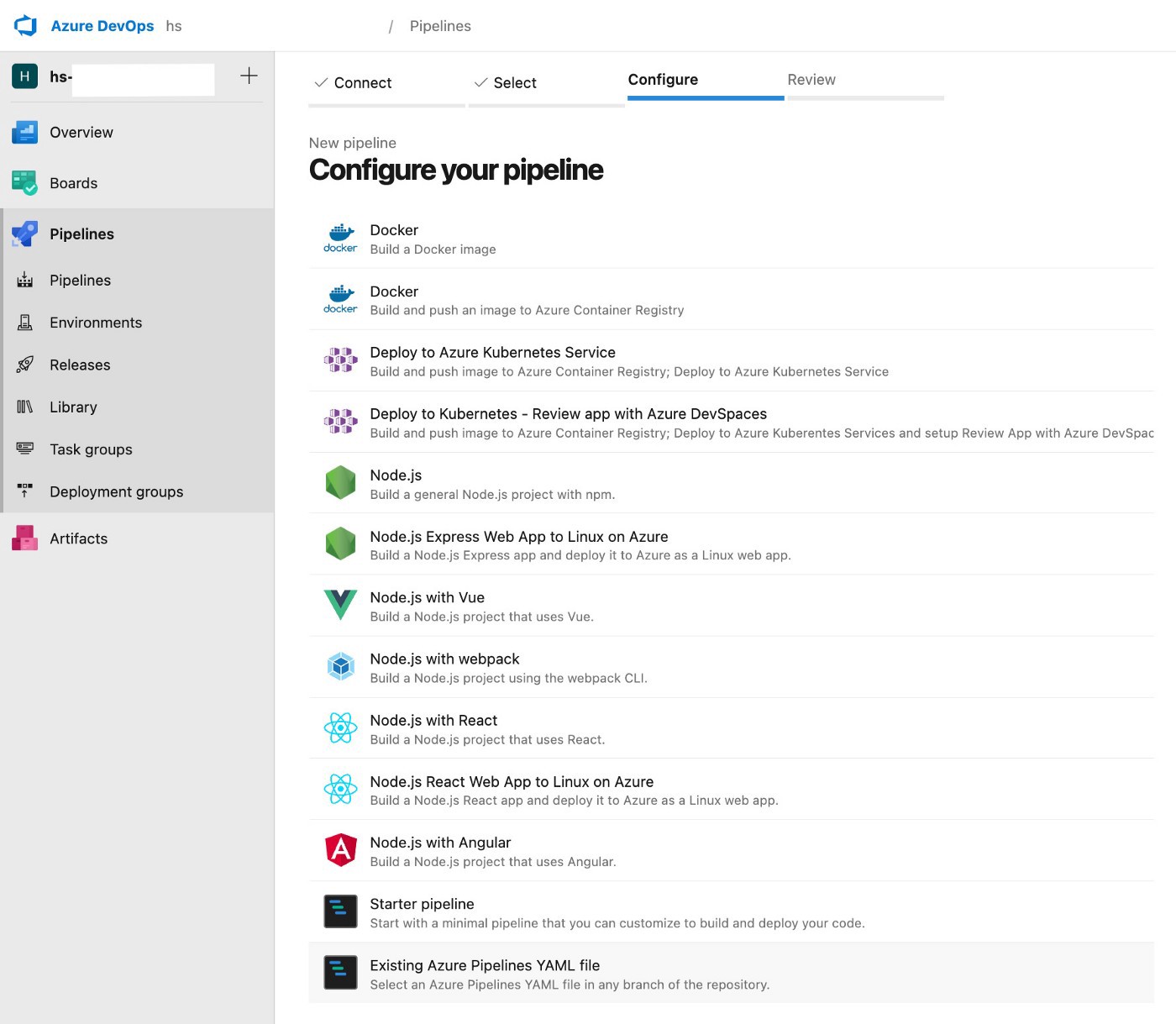The height and width of the screenshot is (1024, 1176).
Task: Click the Starter pipeline icon
Action: [x=340, y=911]
